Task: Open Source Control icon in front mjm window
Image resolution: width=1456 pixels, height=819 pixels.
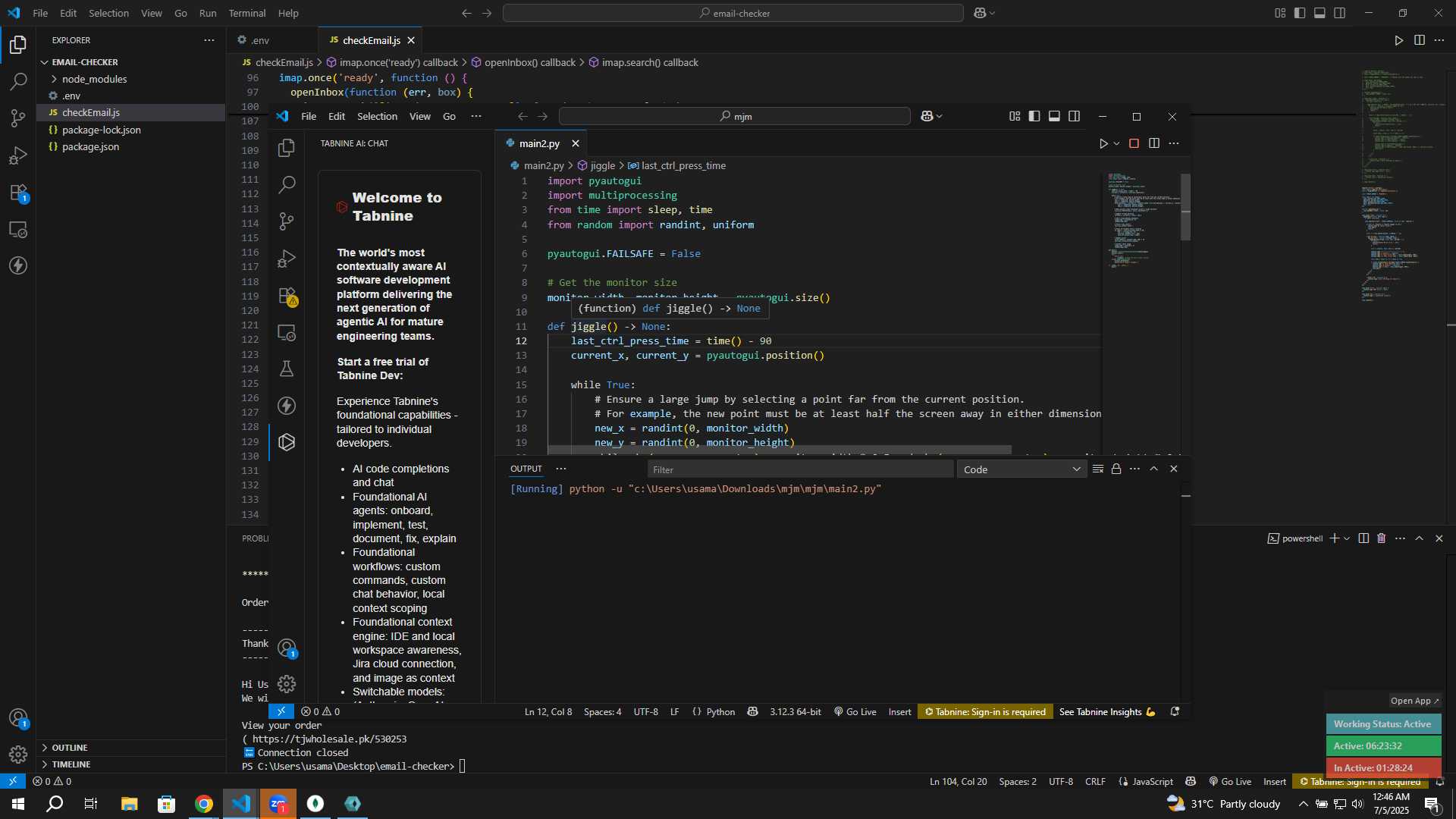Action: (x=287, y=221)
